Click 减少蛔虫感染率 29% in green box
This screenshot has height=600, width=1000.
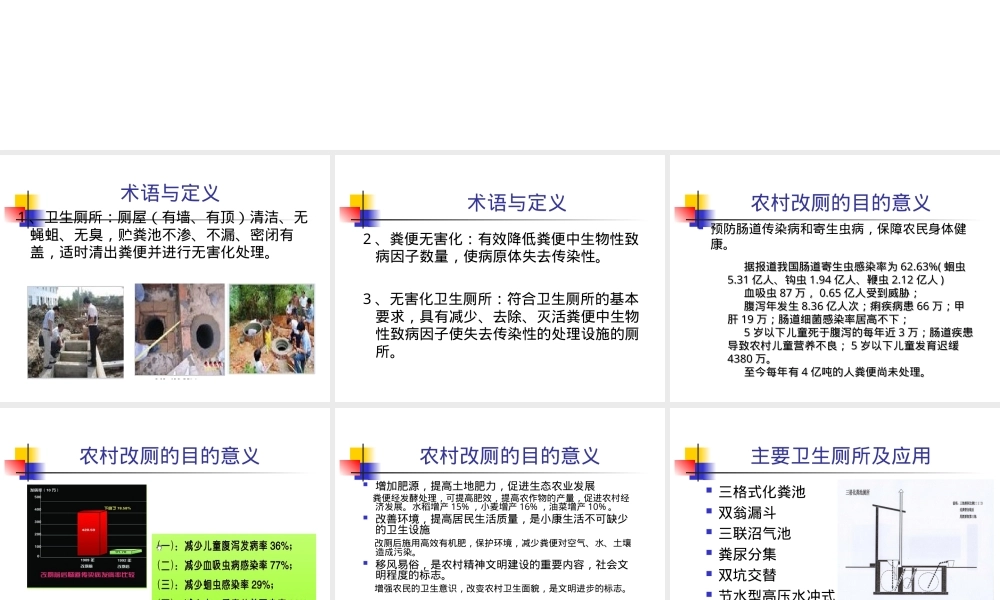tap(216, 584)
